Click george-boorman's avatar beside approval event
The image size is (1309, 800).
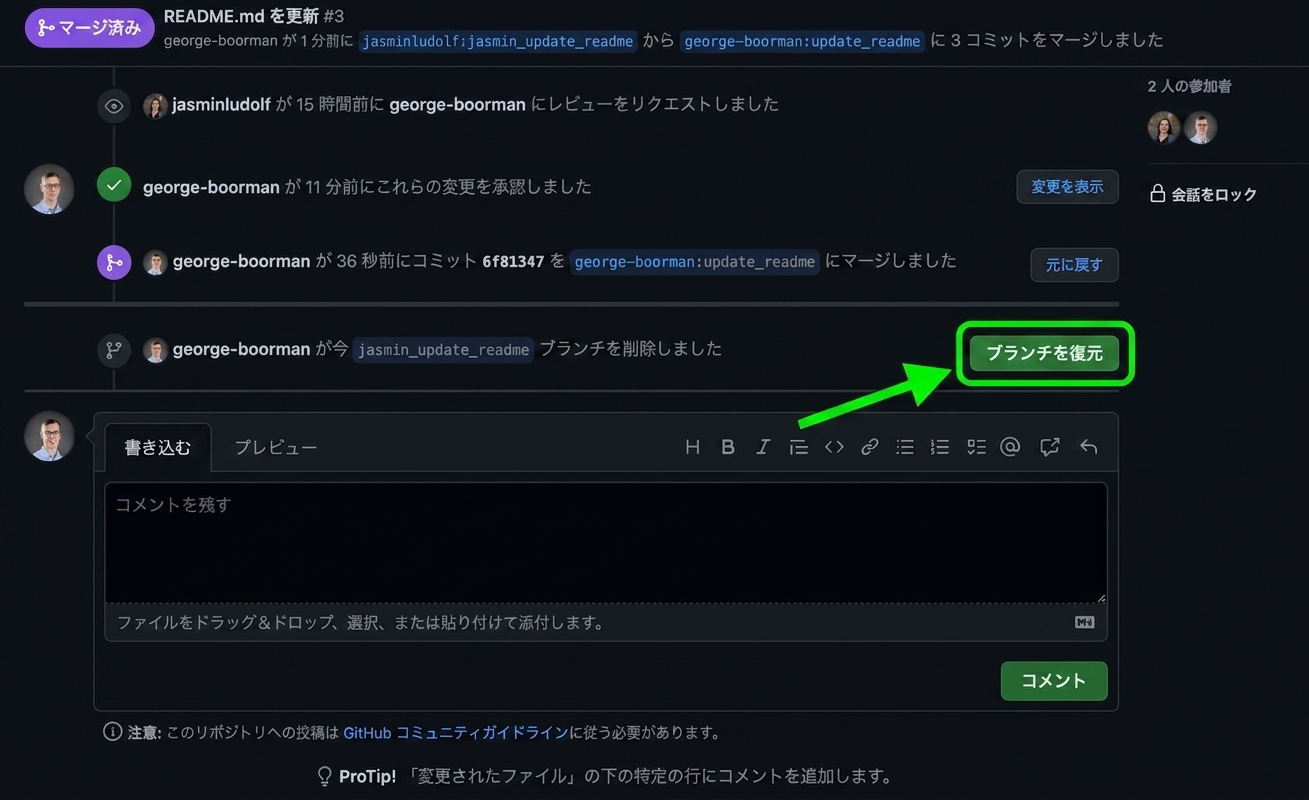49,188
